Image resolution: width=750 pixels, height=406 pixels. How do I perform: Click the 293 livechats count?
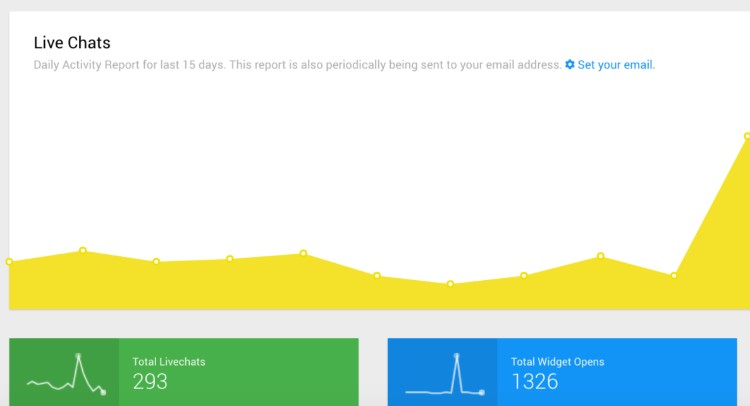[x=150, y=382]
